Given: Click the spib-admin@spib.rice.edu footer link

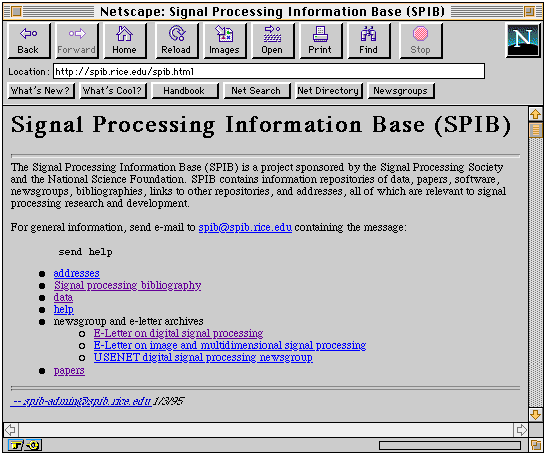Looking at the screenshot, I should click(x=81, y=401).
